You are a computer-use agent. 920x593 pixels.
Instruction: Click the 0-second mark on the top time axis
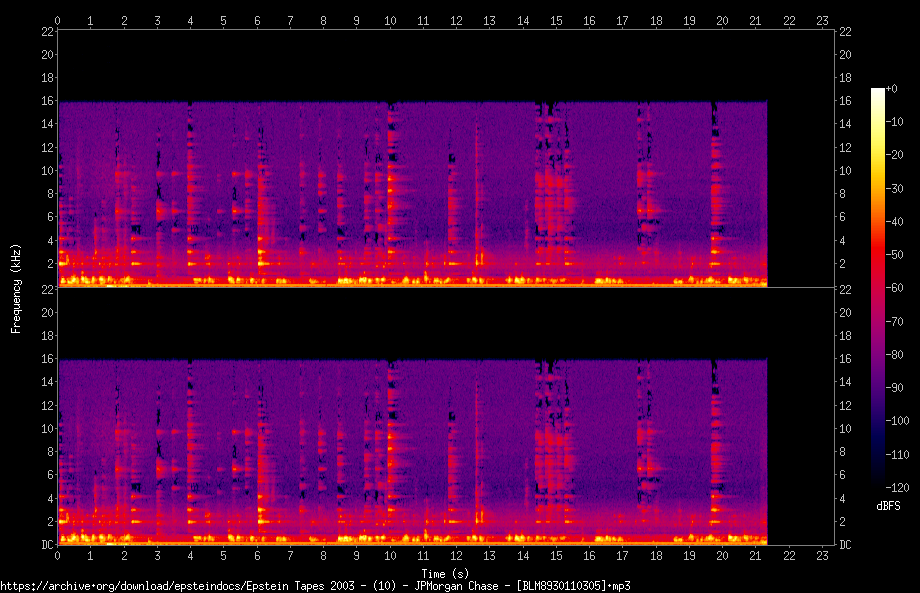58,20
